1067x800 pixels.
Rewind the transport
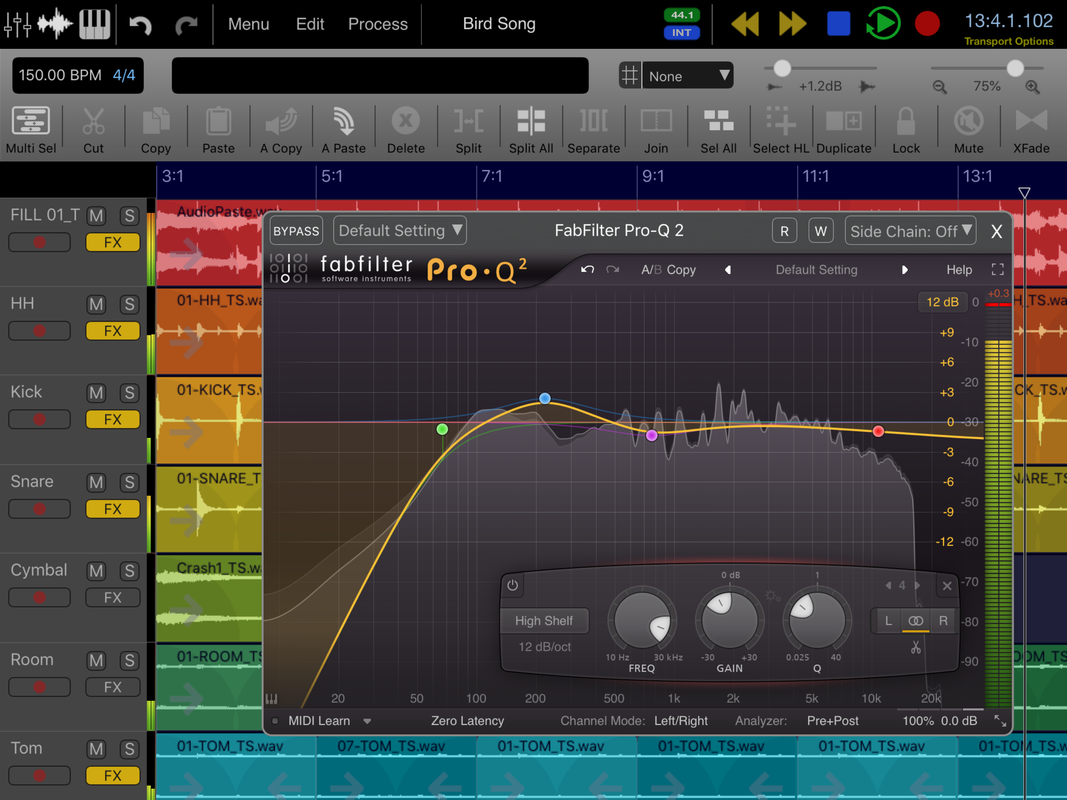(x=745, y=24)
